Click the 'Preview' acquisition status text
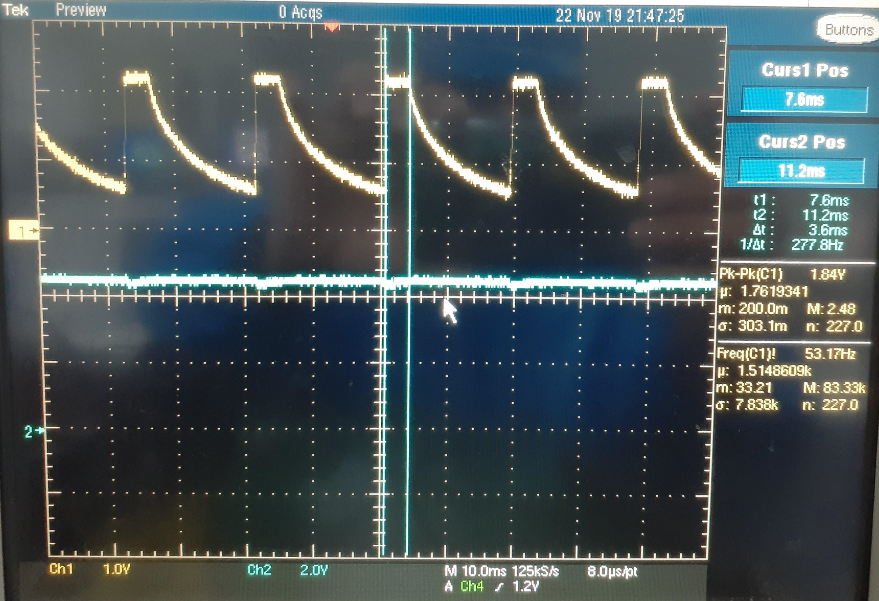This screenshot has width=879, height=601. [81, 10]
